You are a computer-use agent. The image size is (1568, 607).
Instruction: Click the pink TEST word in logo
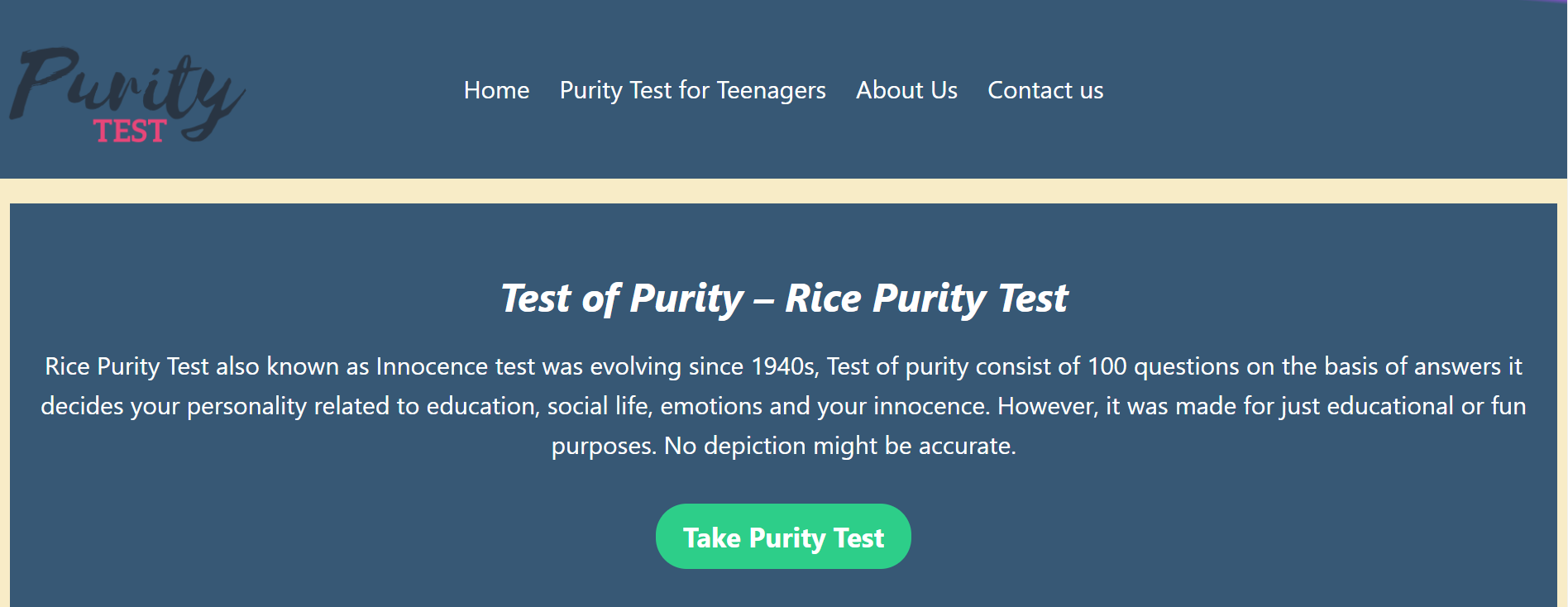[130, 131]
